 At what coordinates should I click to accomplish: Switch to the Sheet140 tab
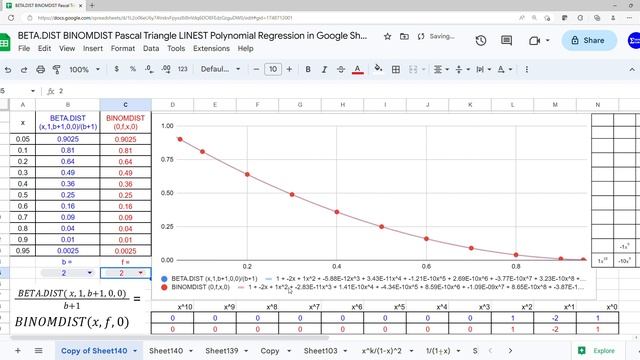coord(166,351)
